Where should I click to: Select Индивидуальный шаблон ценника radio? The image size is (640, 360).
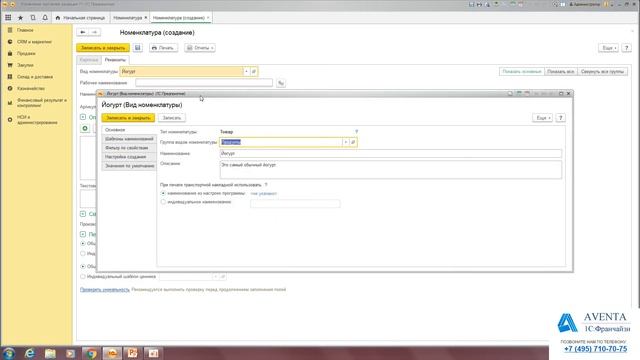click(x=83, y=277)
